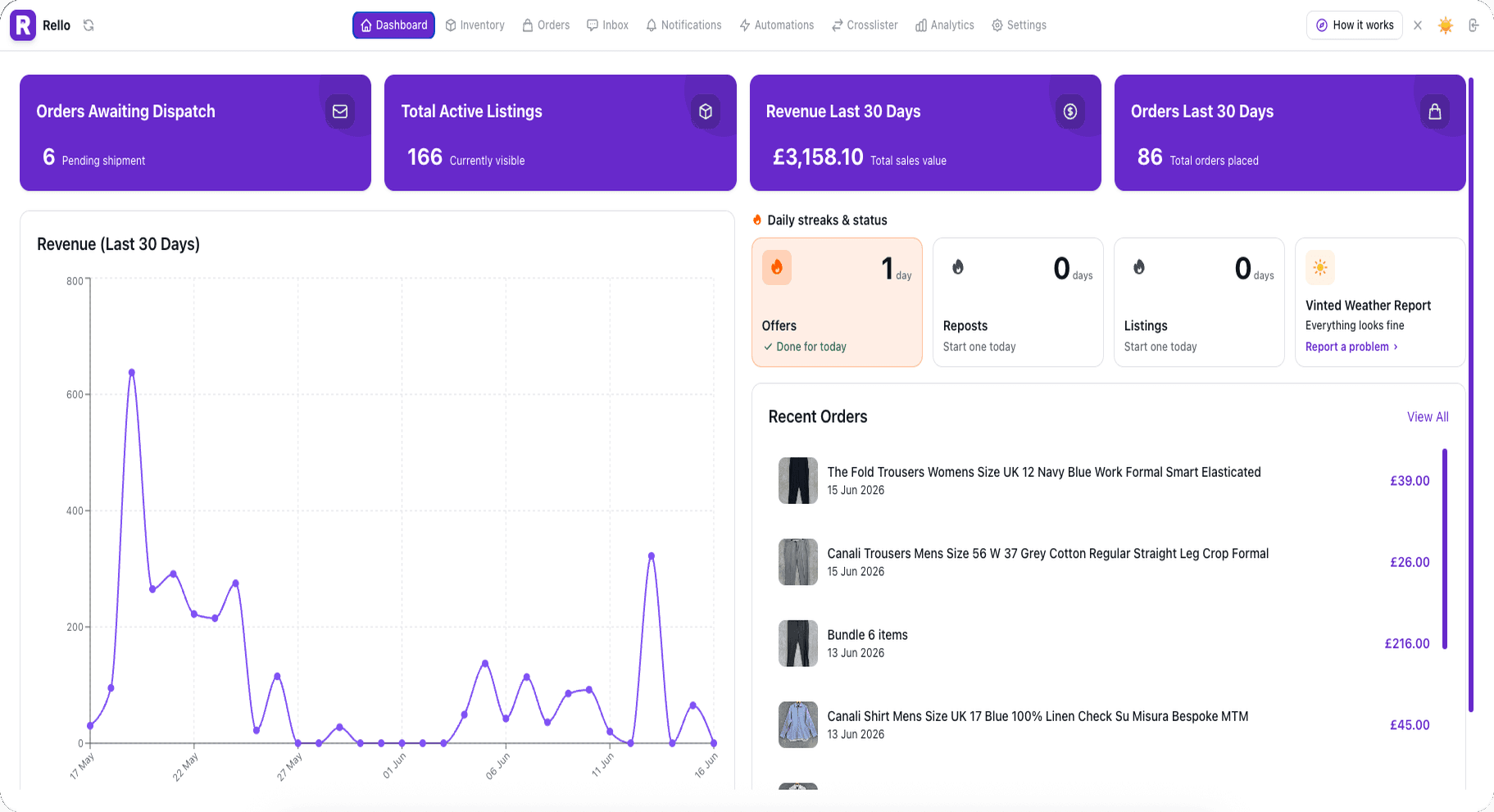Click the Bundle 6 items thumbnail
1494x812 pixels.
[798, 643]
